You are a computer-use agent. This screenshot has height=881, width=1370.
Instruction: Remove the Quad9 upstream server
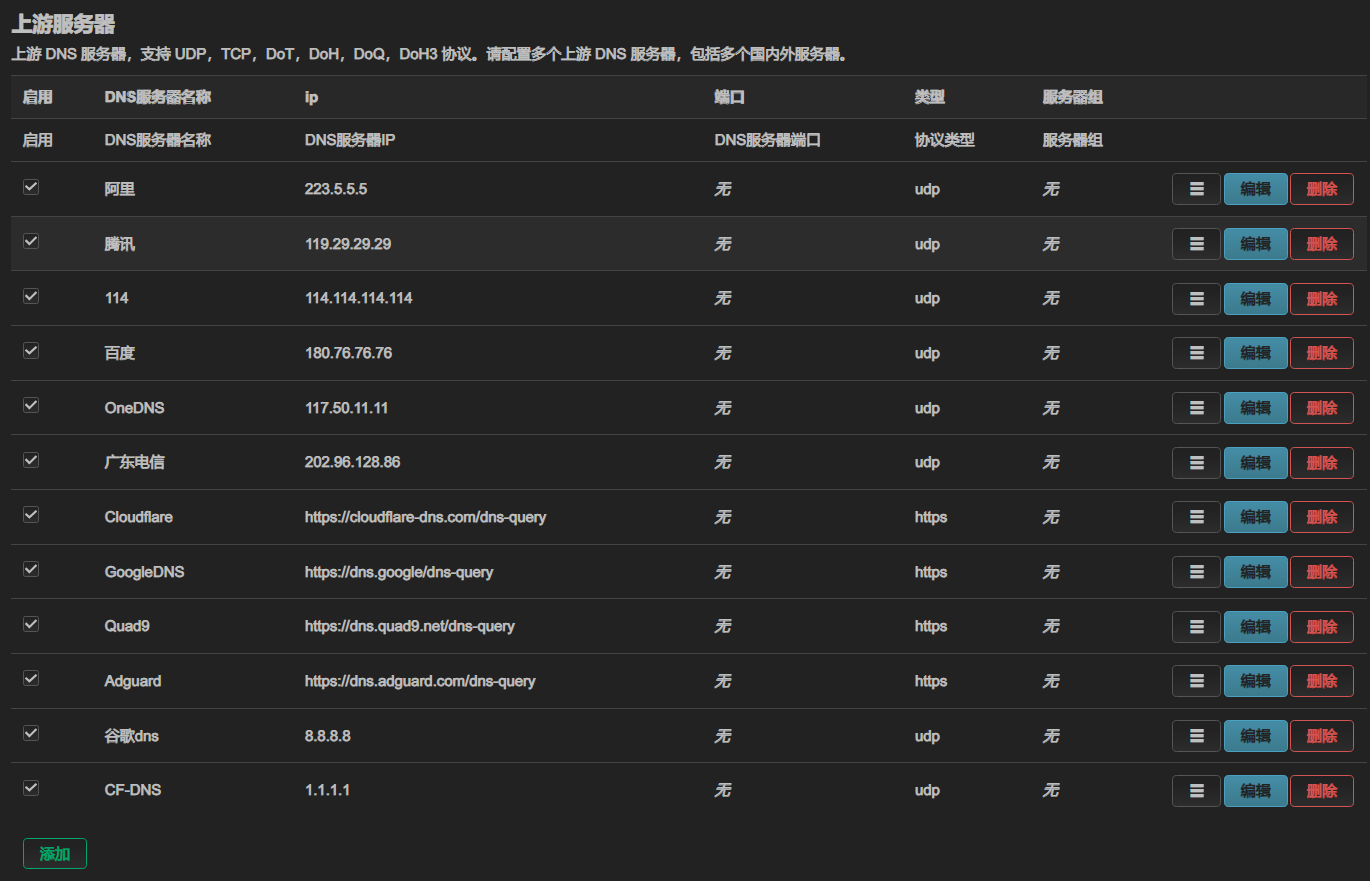(1321, 627)
